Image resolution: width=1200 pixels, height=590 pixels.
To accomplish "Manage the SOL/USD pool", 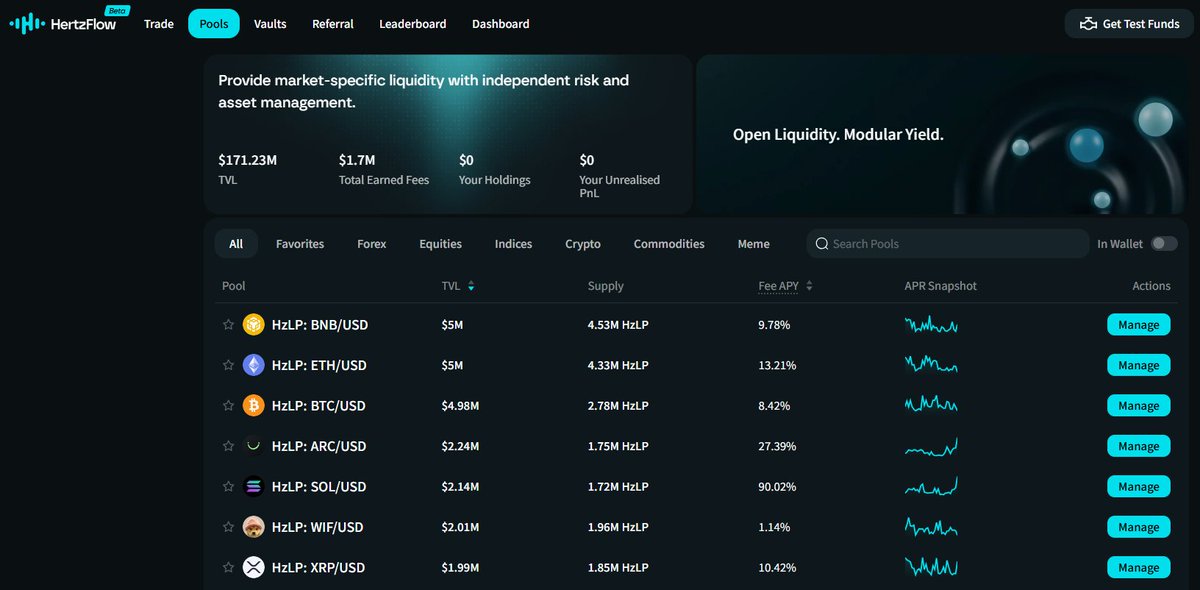I will [x=1138, y=487].
